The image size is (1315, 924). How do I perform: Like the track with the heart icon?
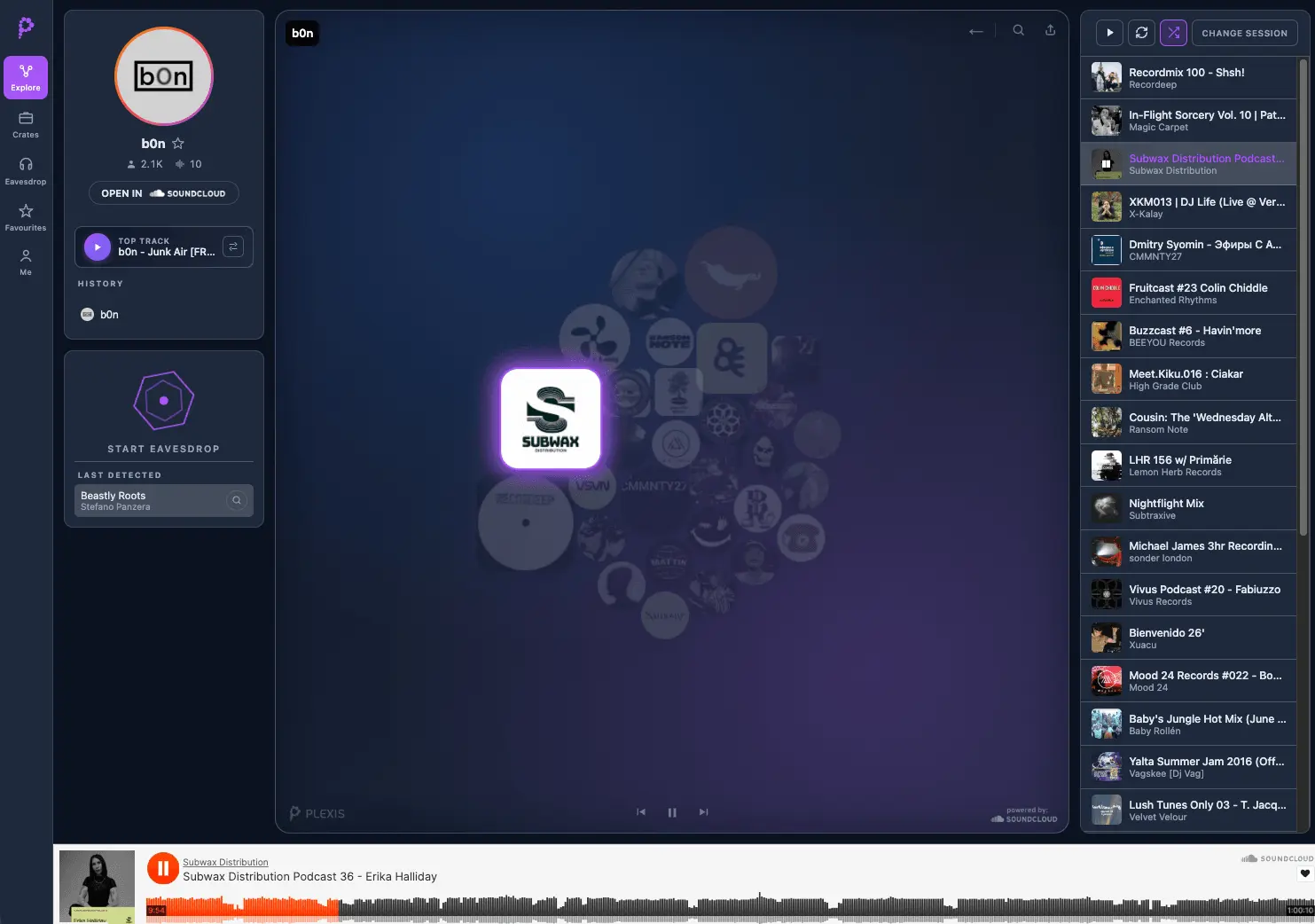pyautogui.click(x=1305, y=873)
